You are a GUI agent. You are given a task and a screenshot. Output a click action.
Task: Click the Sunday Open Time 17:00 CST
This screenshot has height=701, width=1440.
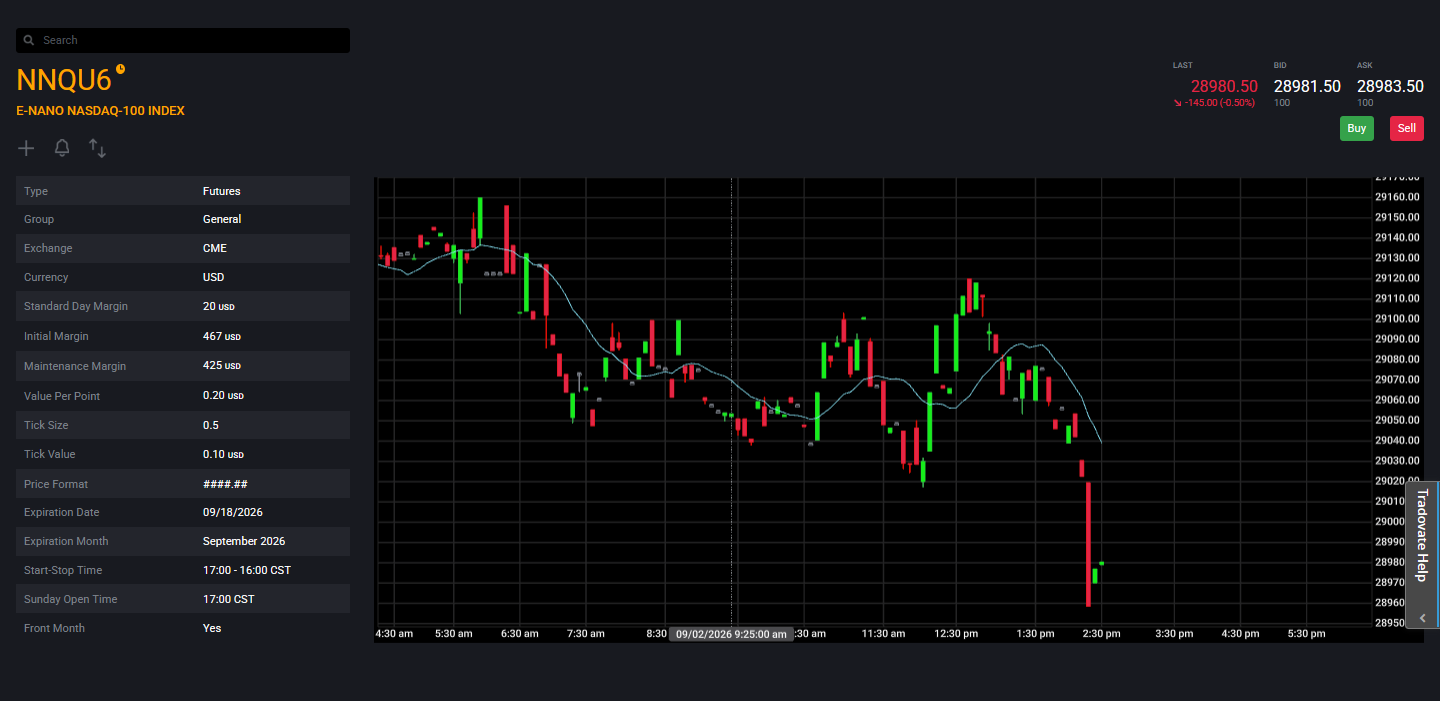pos(228,599)
